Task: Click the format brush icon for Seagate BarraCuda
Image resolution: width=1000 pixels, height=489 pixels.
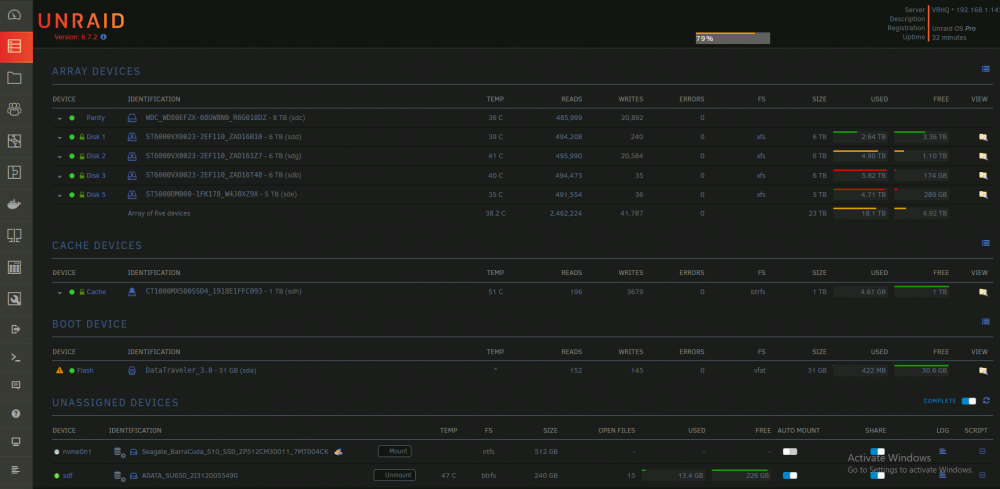Action: click(338, 451)
